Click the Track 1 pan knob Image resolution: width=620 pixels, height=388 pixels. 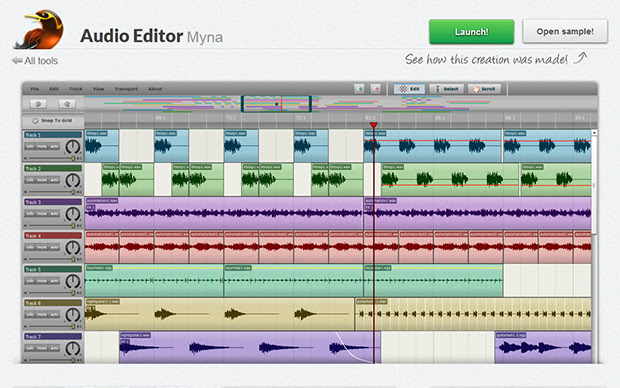click(72, 147)
